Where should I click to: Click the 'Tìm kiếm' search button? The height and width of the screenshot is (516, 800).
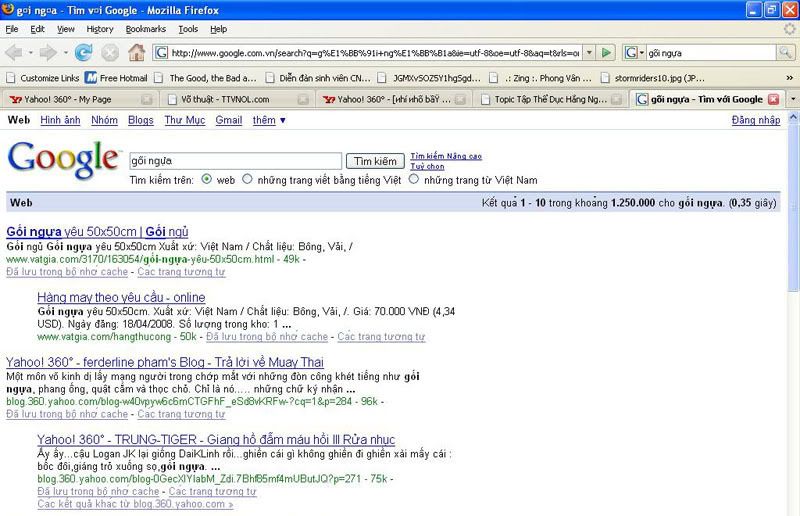pos(375,161)
